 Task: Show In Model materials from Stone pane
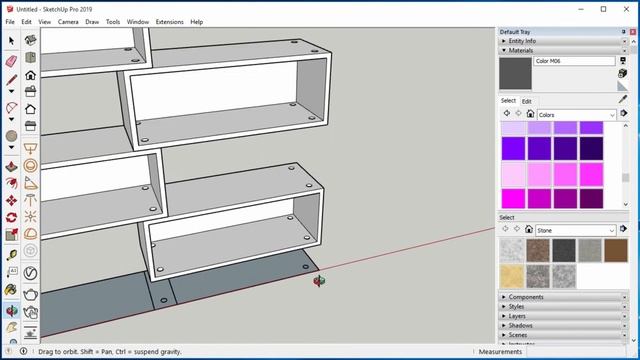point(529,229)
